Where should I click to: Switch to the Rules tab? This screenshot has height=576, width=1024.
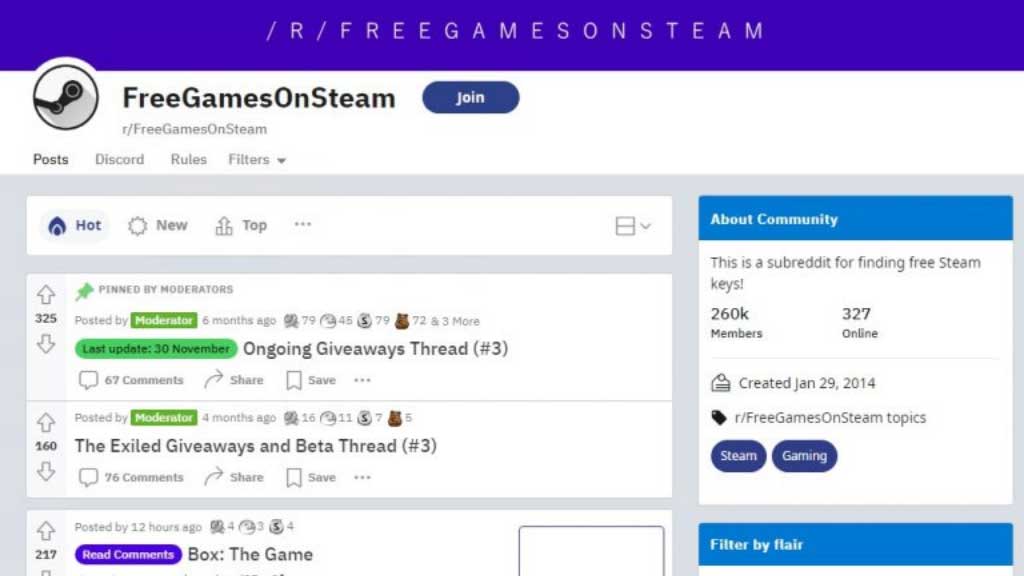188,159
